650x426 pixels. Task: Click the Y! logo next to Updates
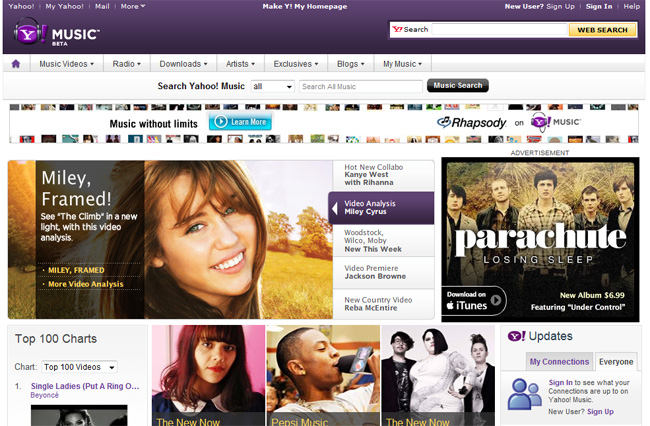click(517, 336)
